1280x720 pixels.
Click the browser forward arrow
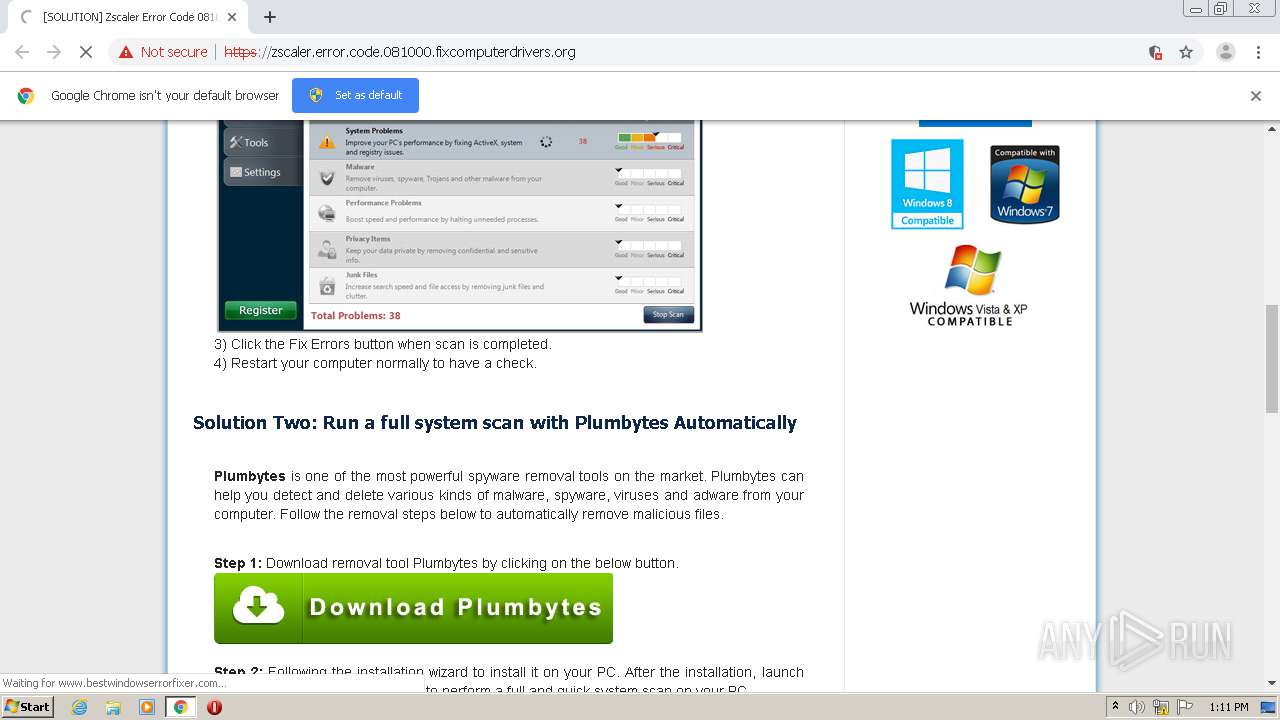[x=54, y=52]
